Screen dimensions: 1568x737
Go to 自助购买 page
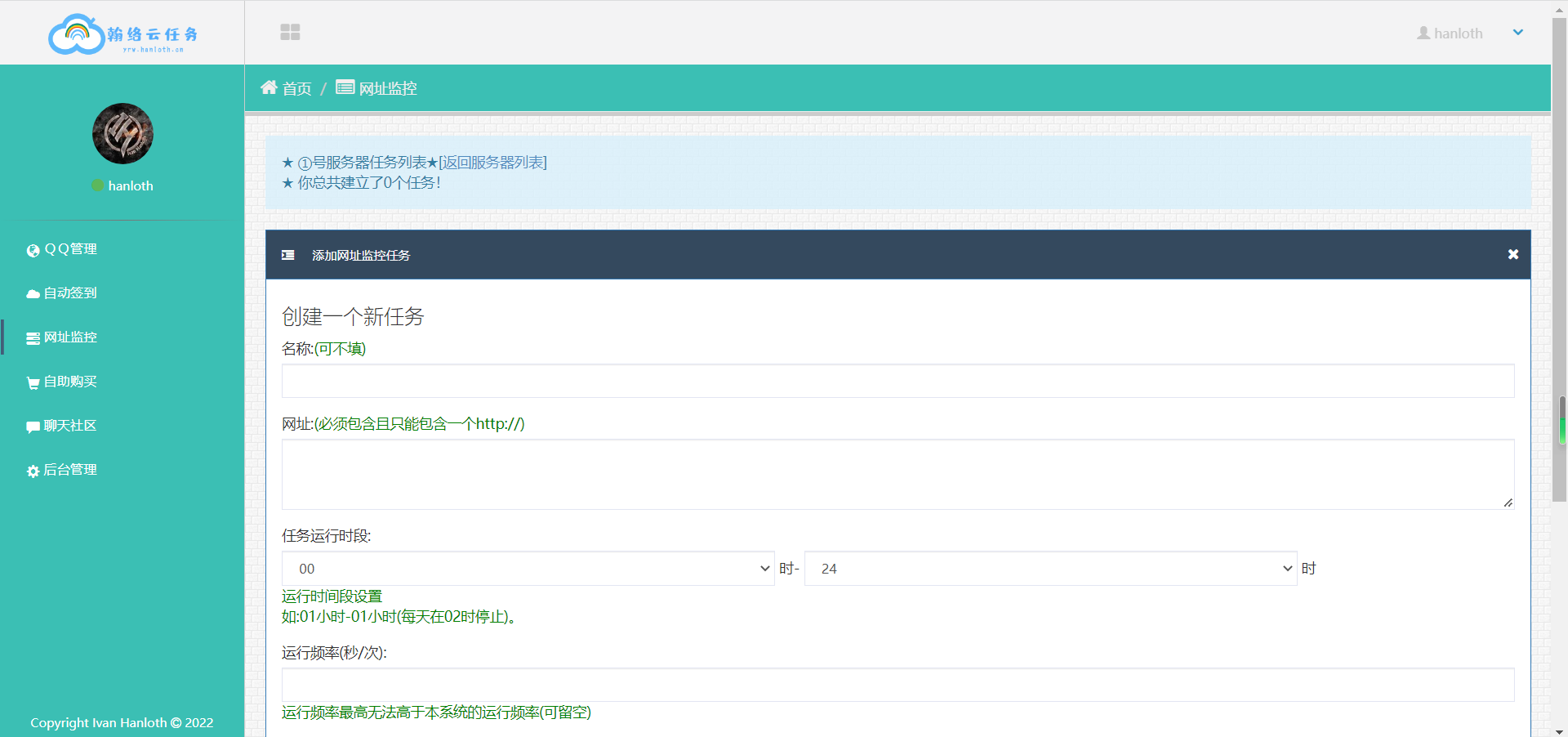[70, 382]
